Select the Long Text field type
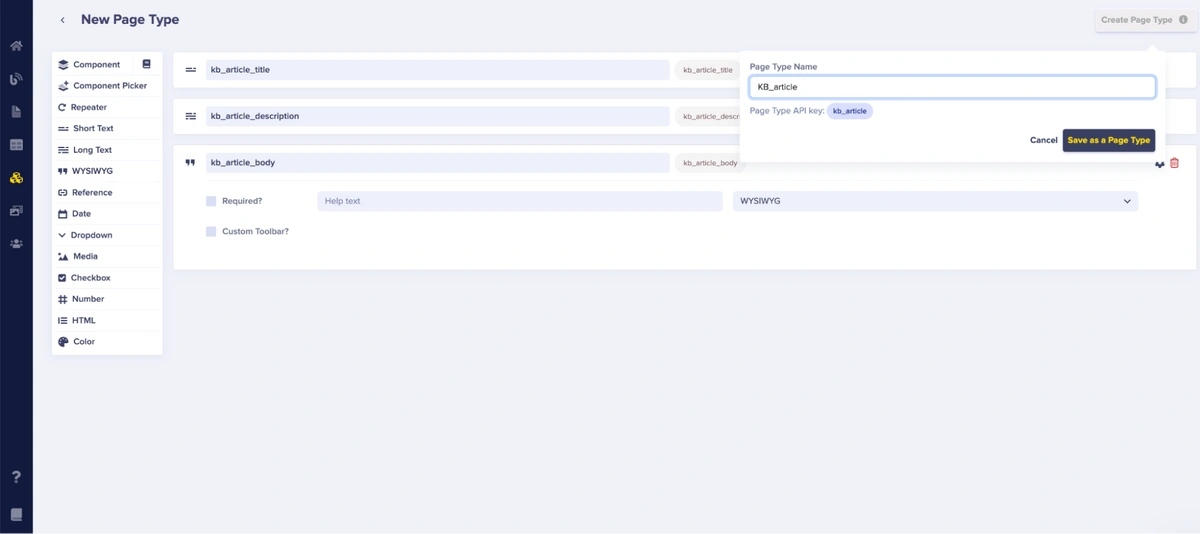Viewport: 1200px width, 534px height. pos(92,150)
